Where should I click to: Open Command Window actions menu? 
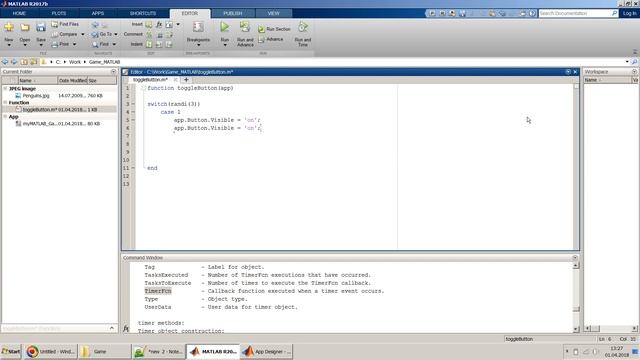(575, 258)
